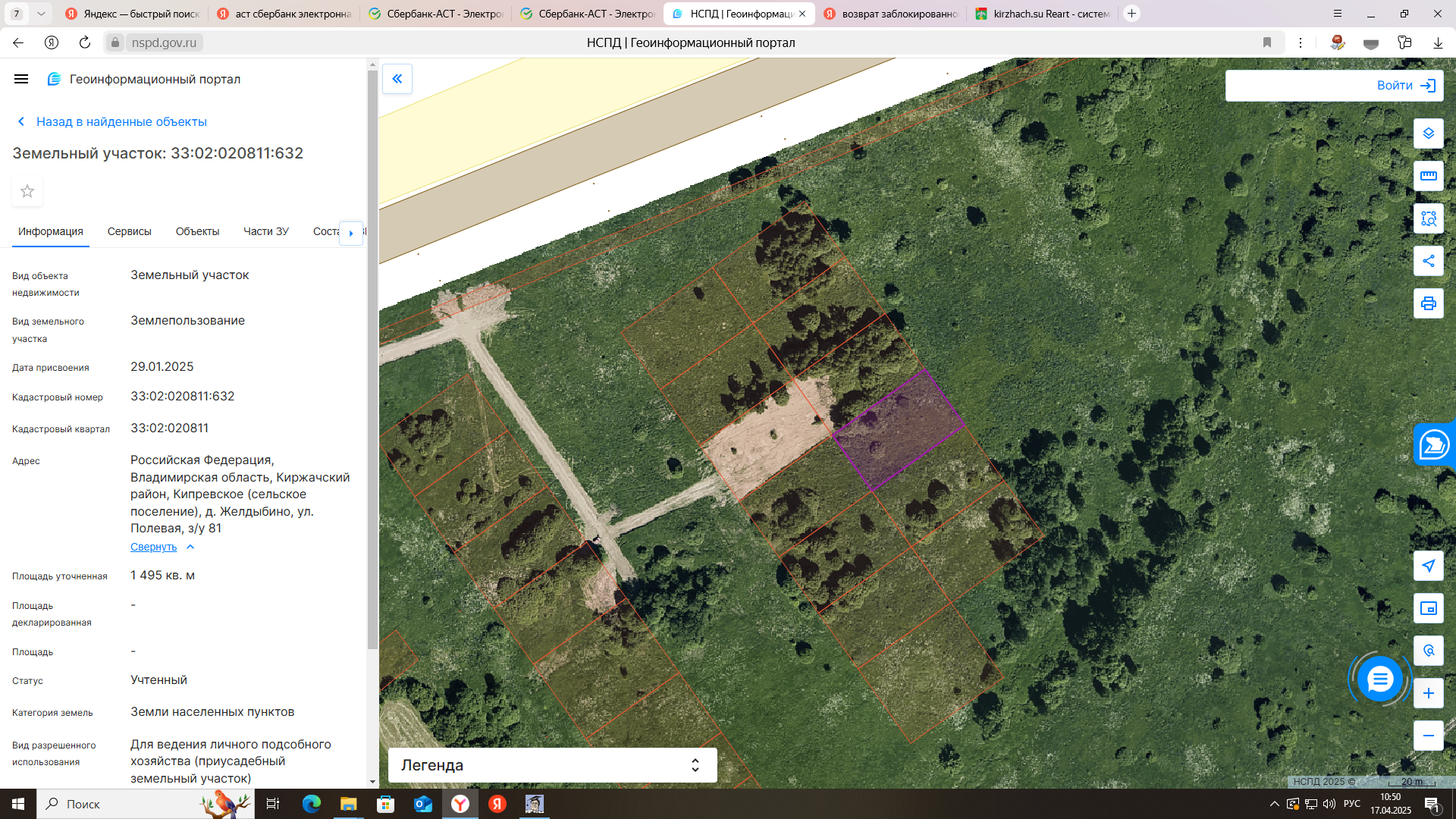This screenshot has width=1456, height=819.
Task: Collapse address with Свернуть link
Action: [154, 547]
